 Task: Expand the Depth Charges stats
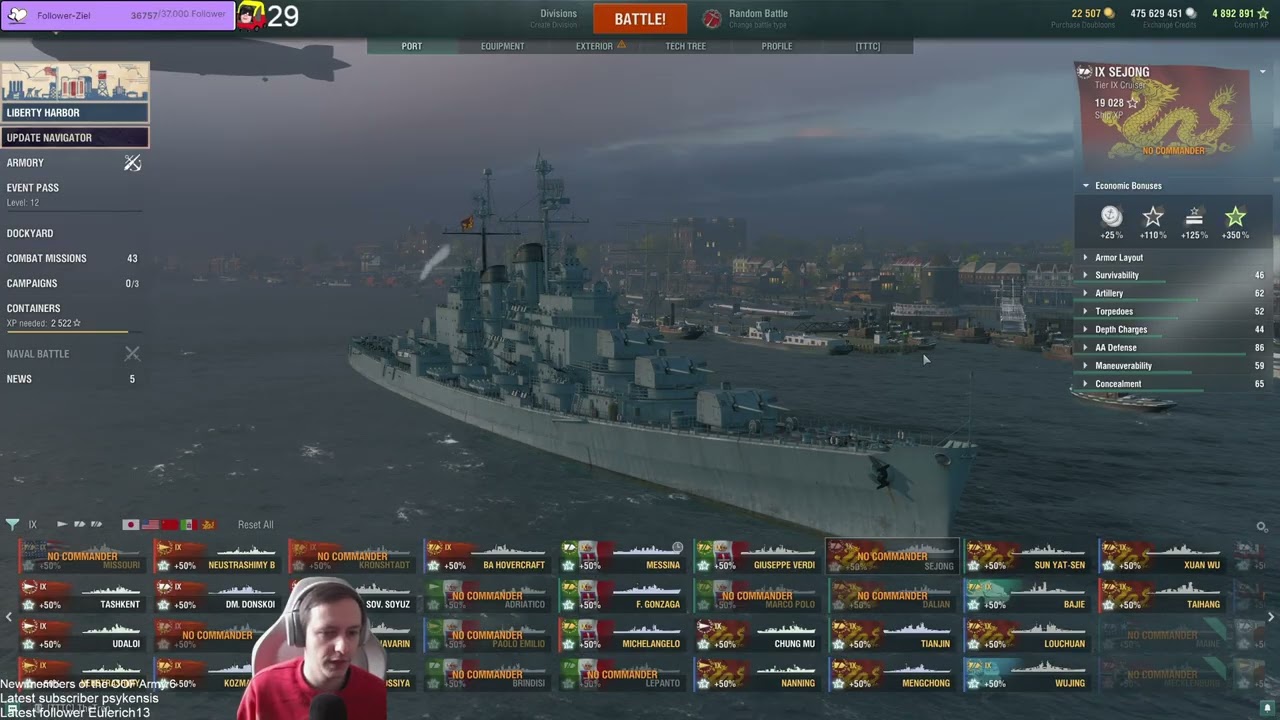(x=1172, y=330)
